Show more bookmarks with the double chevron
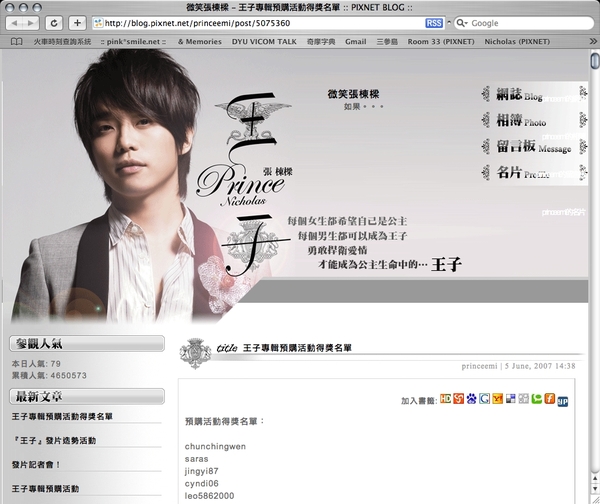Image resolution: width=600 pixels, height=504 pixels. tap(593, 41)
